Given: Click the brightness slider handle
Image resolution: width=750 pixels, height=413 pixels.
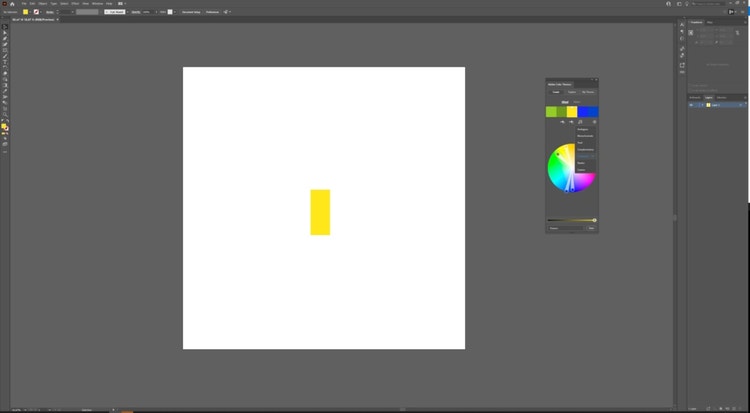Looking at the screenshot, I should click(x=594, y=220).
